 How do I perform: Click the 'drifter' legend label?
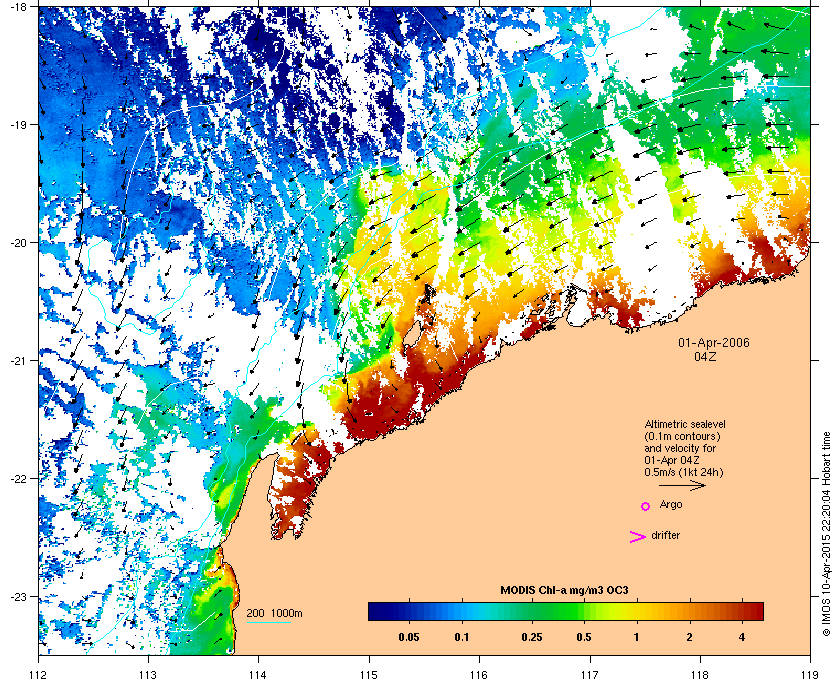pyautogui.click(x=665, y=535)
